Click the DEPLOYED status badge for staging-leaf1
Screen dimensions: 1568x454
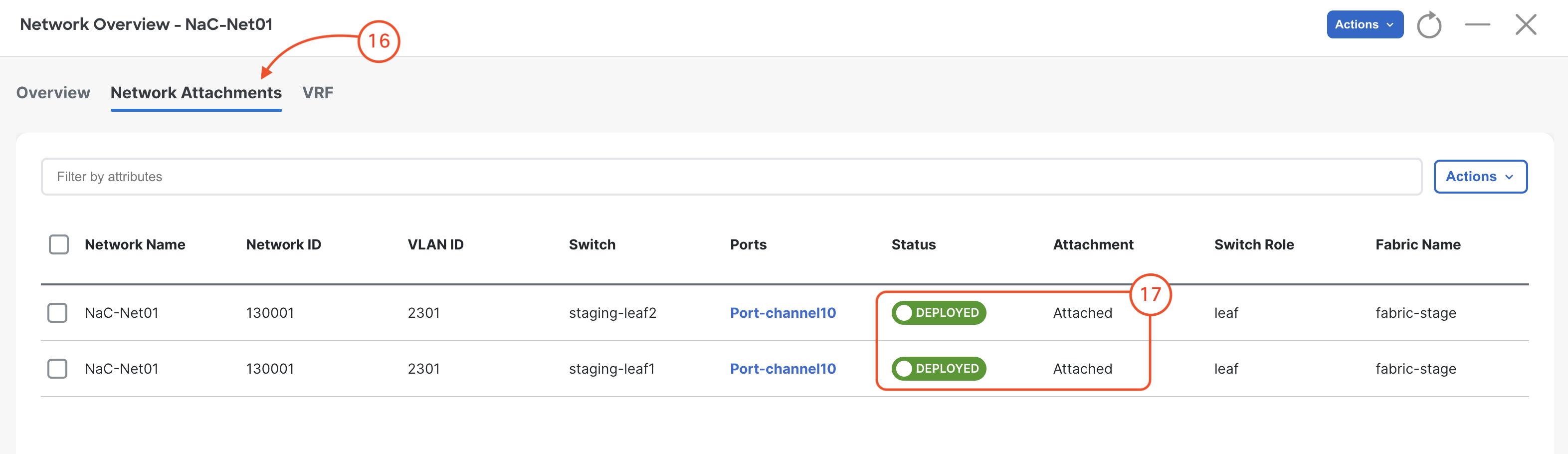939,369
